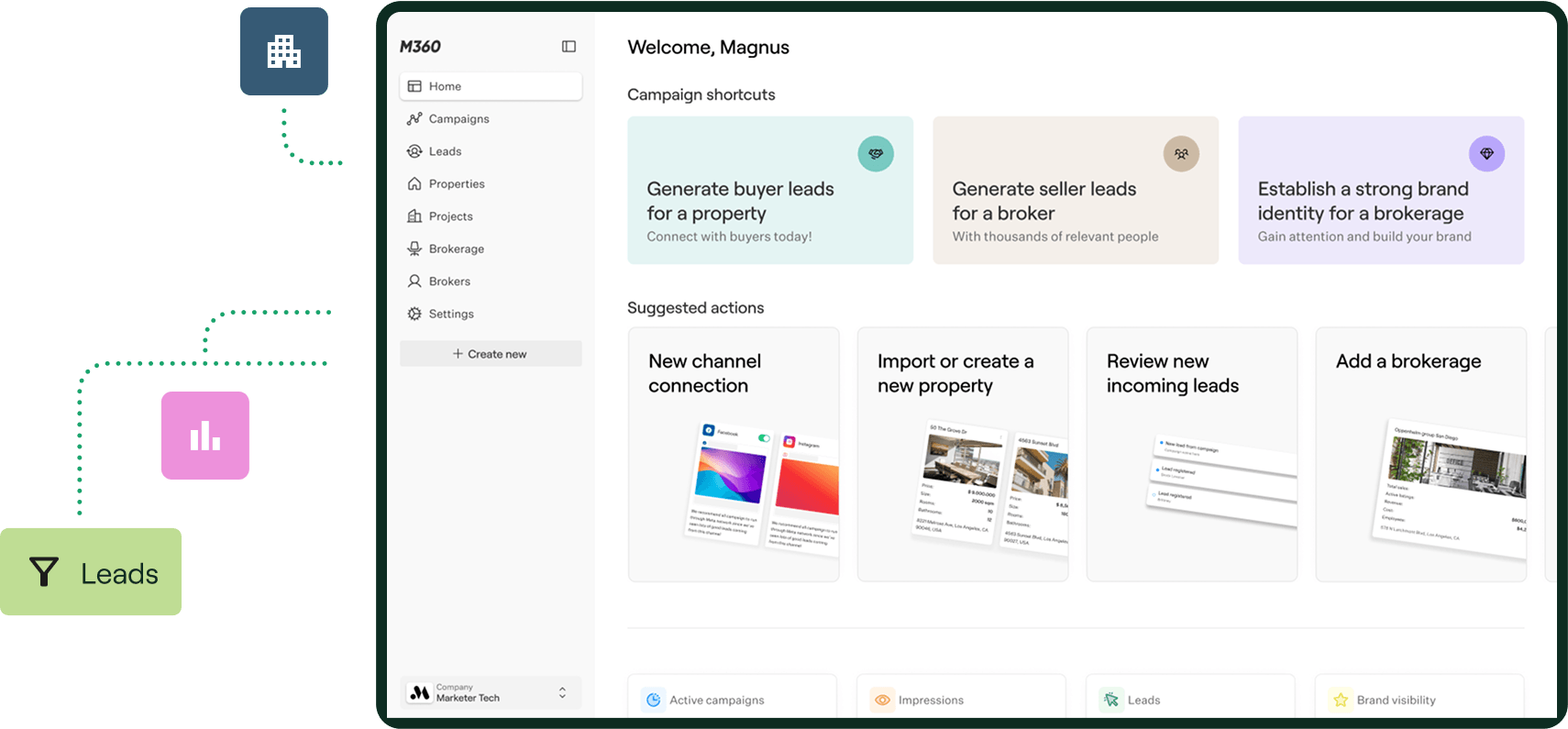The height and width of the screenshot is (729, 1568).
Task: Go to Properties in the sidebar
Action: (456, 184)
